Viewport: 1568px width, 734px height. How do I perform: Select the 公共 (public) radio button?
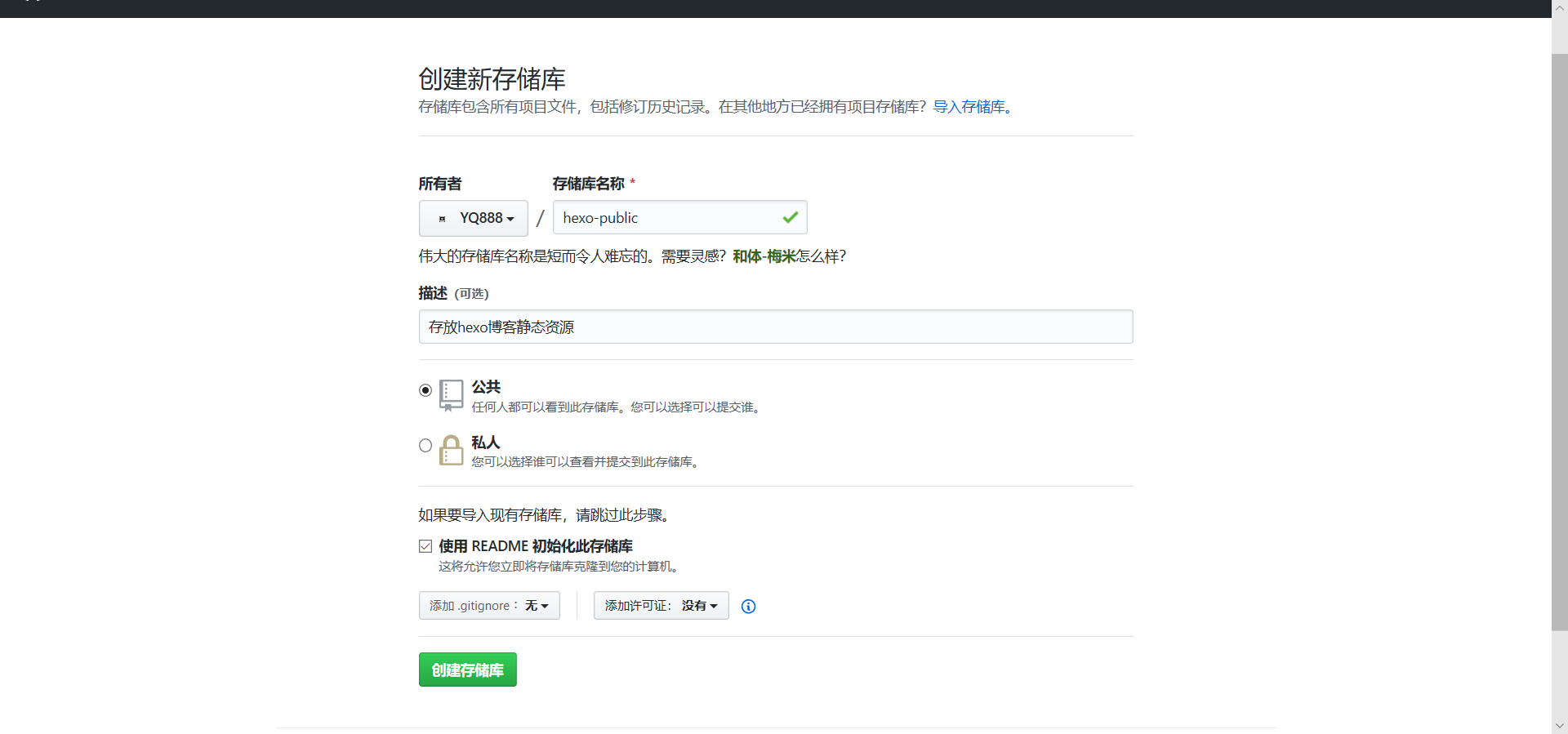pyautogui.click(x=425, y=390)
